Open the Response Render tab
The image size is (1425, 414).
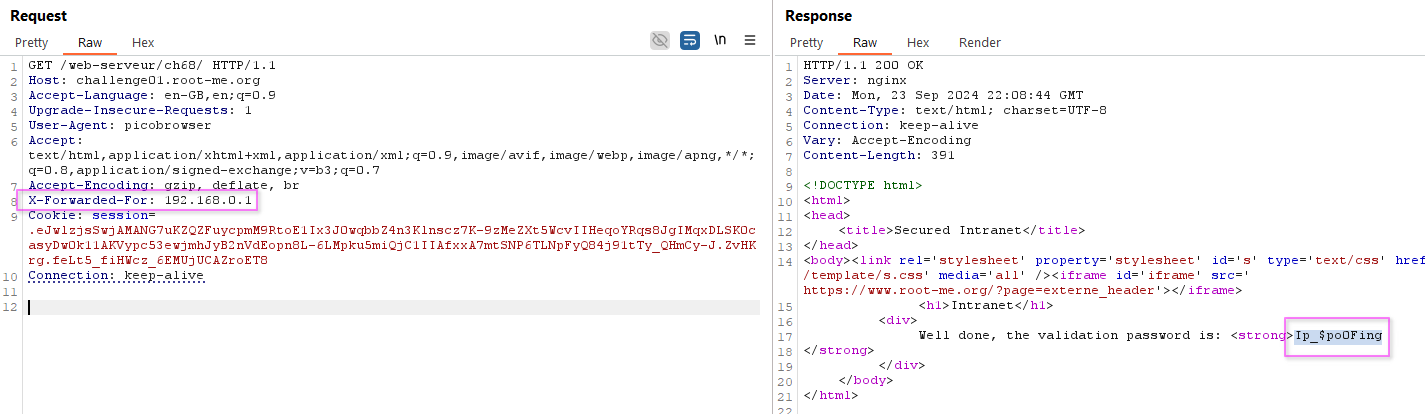980,42
